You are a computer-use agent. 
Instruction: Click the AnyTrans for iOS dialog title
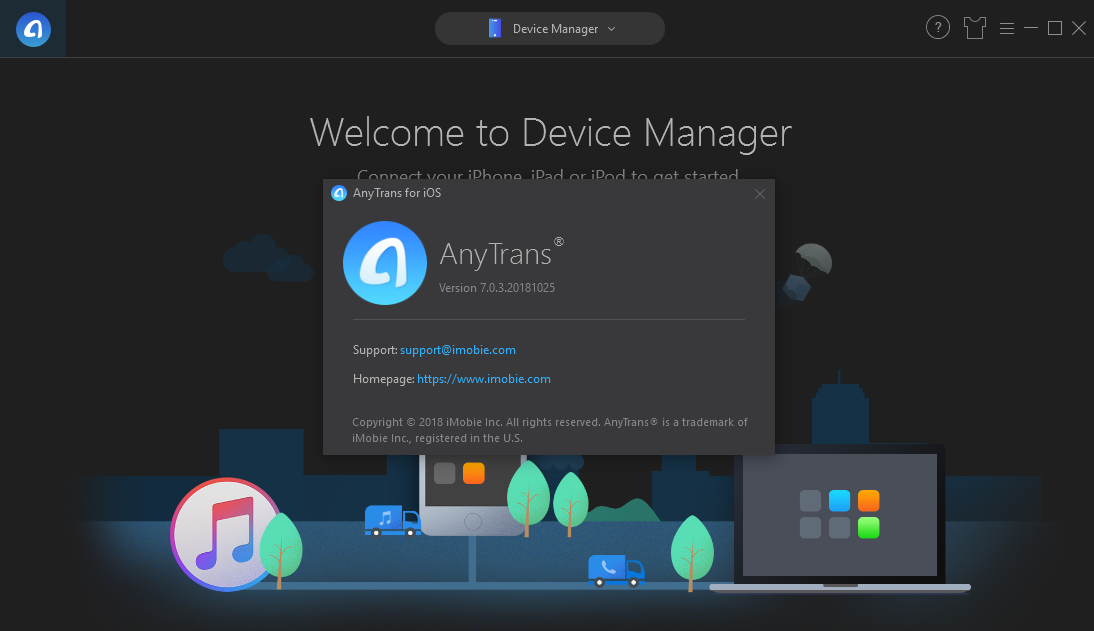(x=397, y=193)
